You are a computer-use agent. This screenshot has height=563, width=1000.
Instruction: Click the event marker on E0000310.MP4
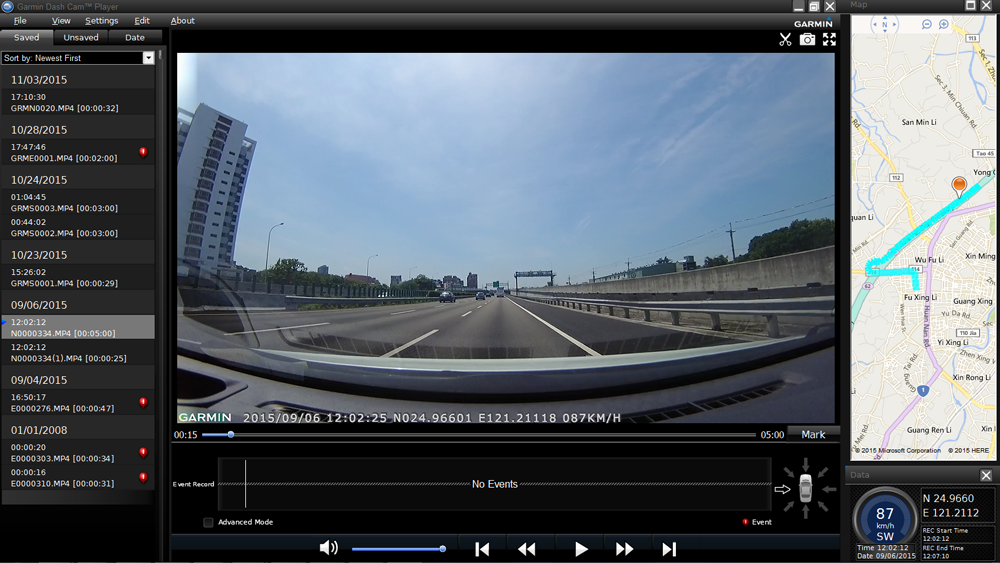pos(143,478)
